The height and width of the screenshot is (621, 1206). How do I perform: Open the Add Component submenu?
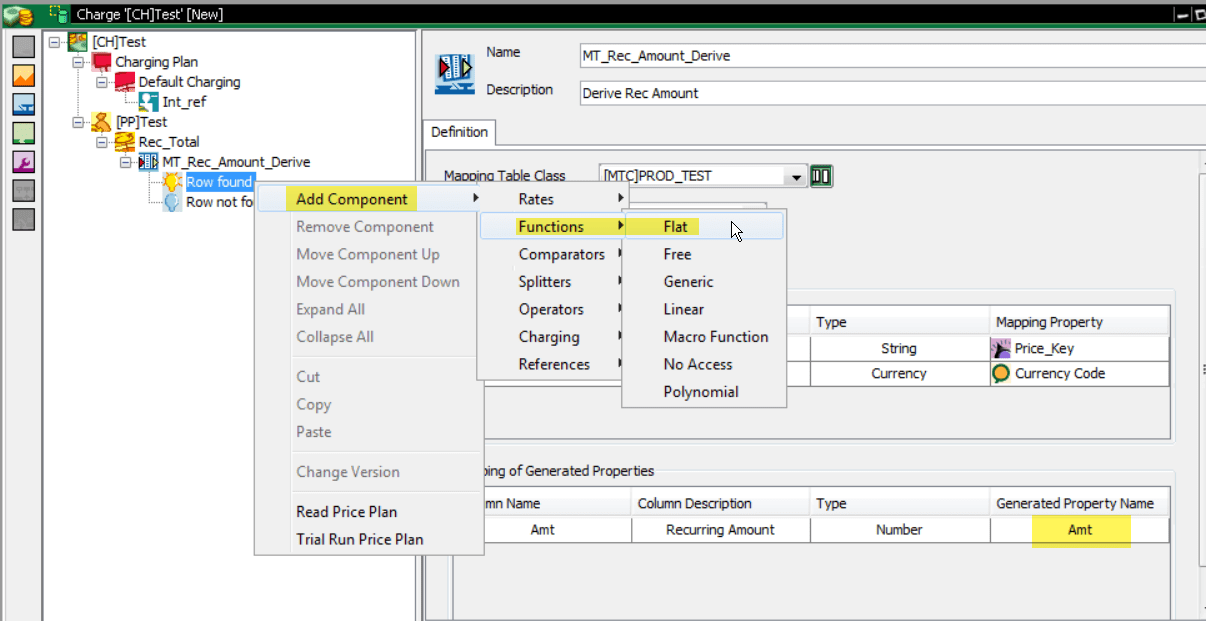(x=369, y=199)
